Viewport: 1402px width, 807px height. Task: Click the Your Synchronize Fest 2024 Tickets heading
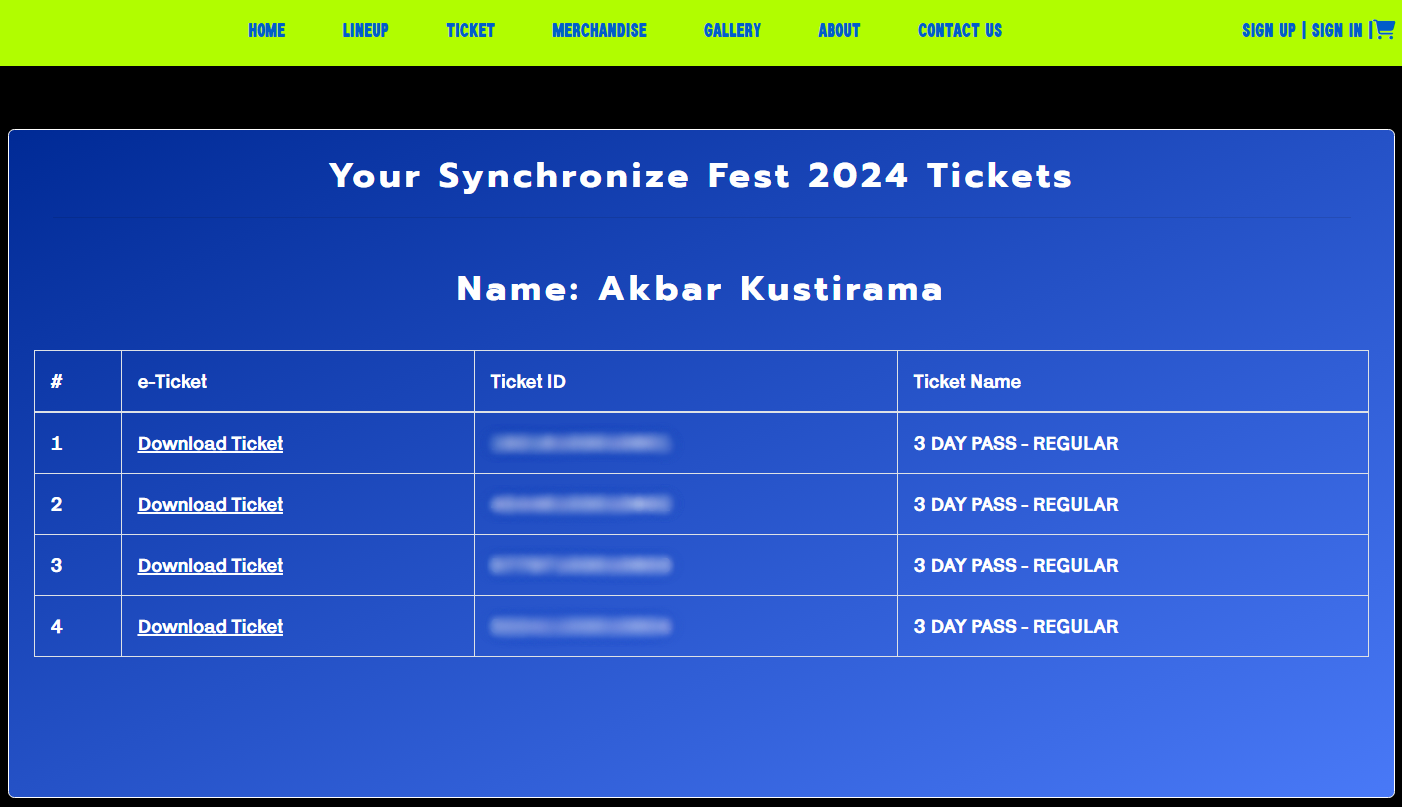coord(701,176)
